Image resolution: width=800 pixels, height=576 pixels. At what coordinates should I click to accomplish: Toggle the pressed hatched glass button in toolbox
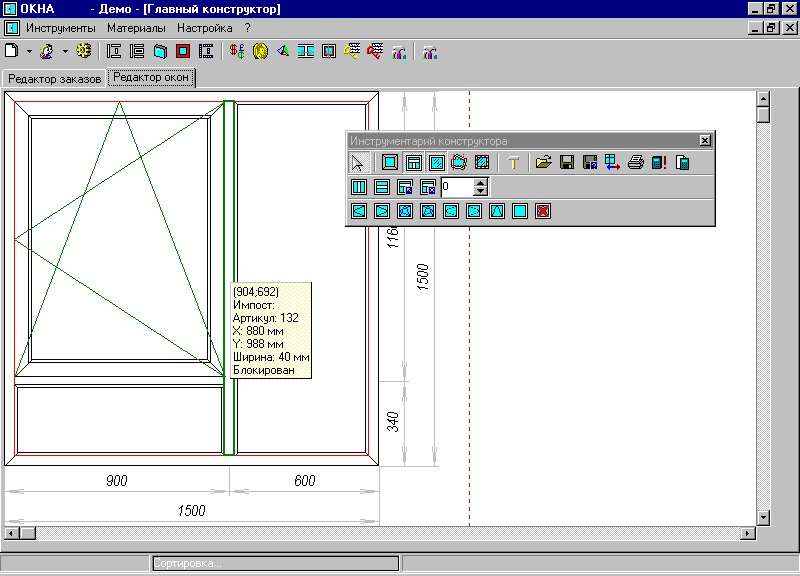436,162
